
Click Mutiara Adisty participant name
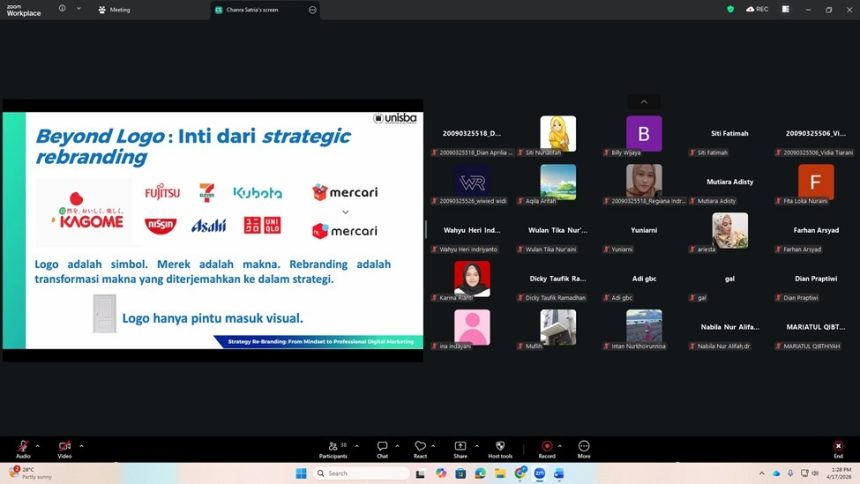[x=729, y=182]
